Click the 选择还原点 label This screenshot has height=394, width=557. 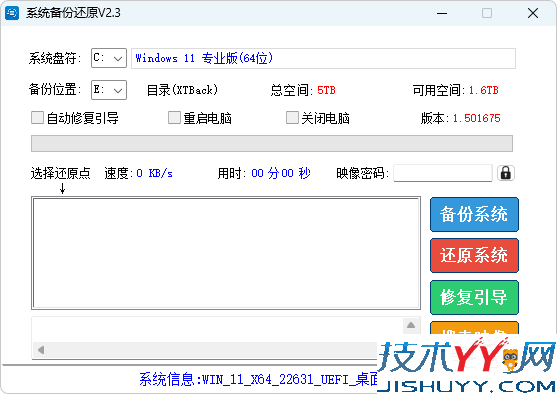[x=60, y=173]
